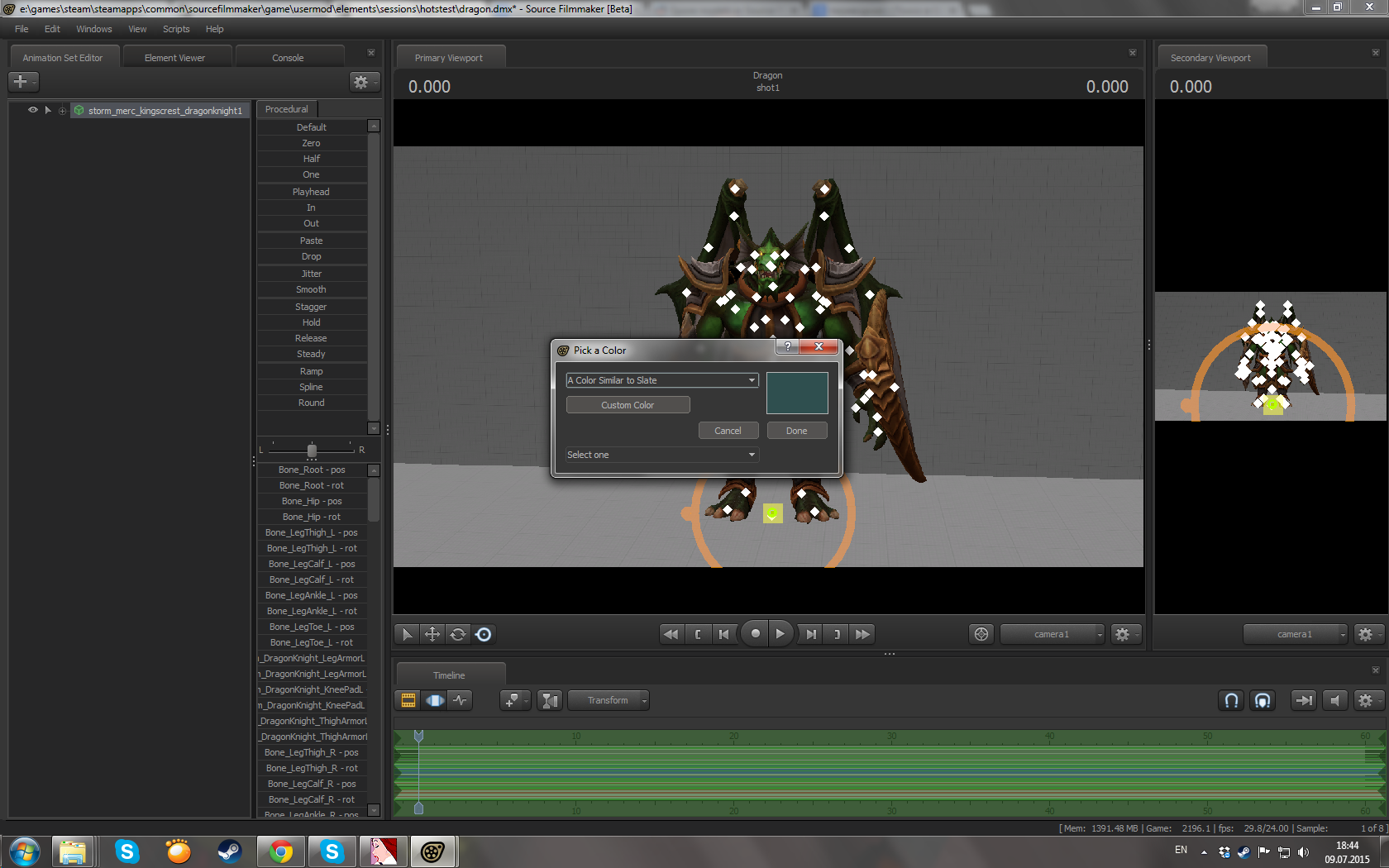Click the record button in transport

click(755, 634)
